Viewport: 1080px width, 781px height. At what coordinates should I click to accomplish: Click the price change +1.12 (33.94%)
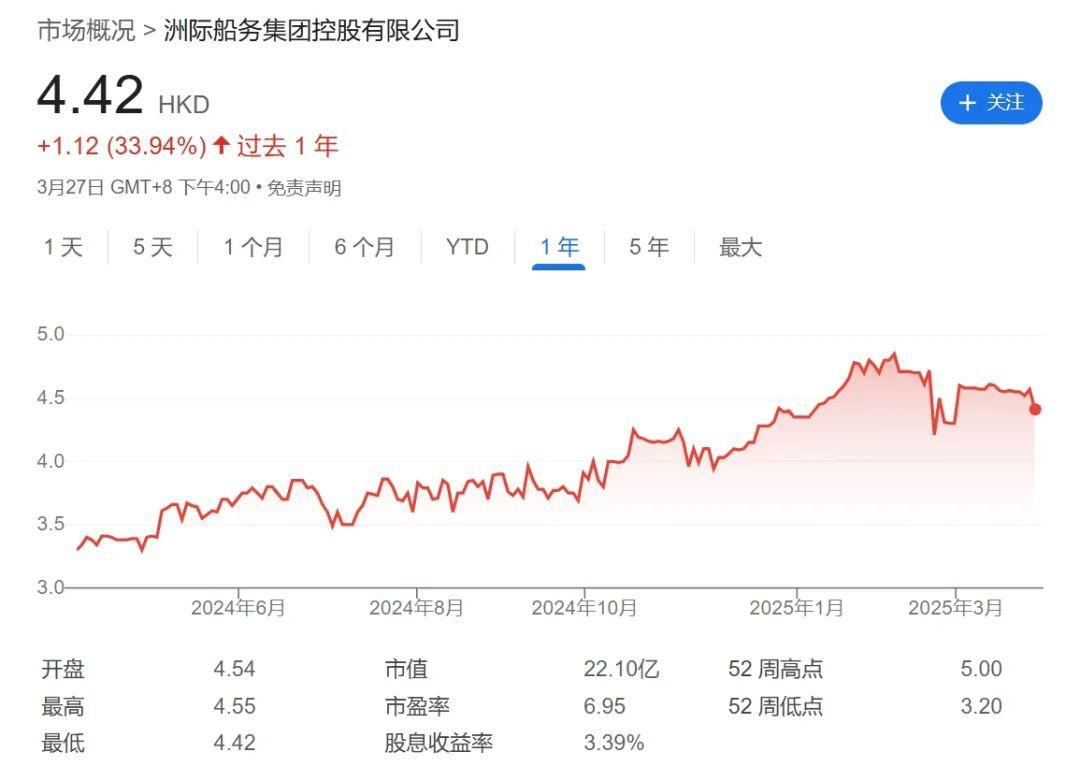(122, 146)
